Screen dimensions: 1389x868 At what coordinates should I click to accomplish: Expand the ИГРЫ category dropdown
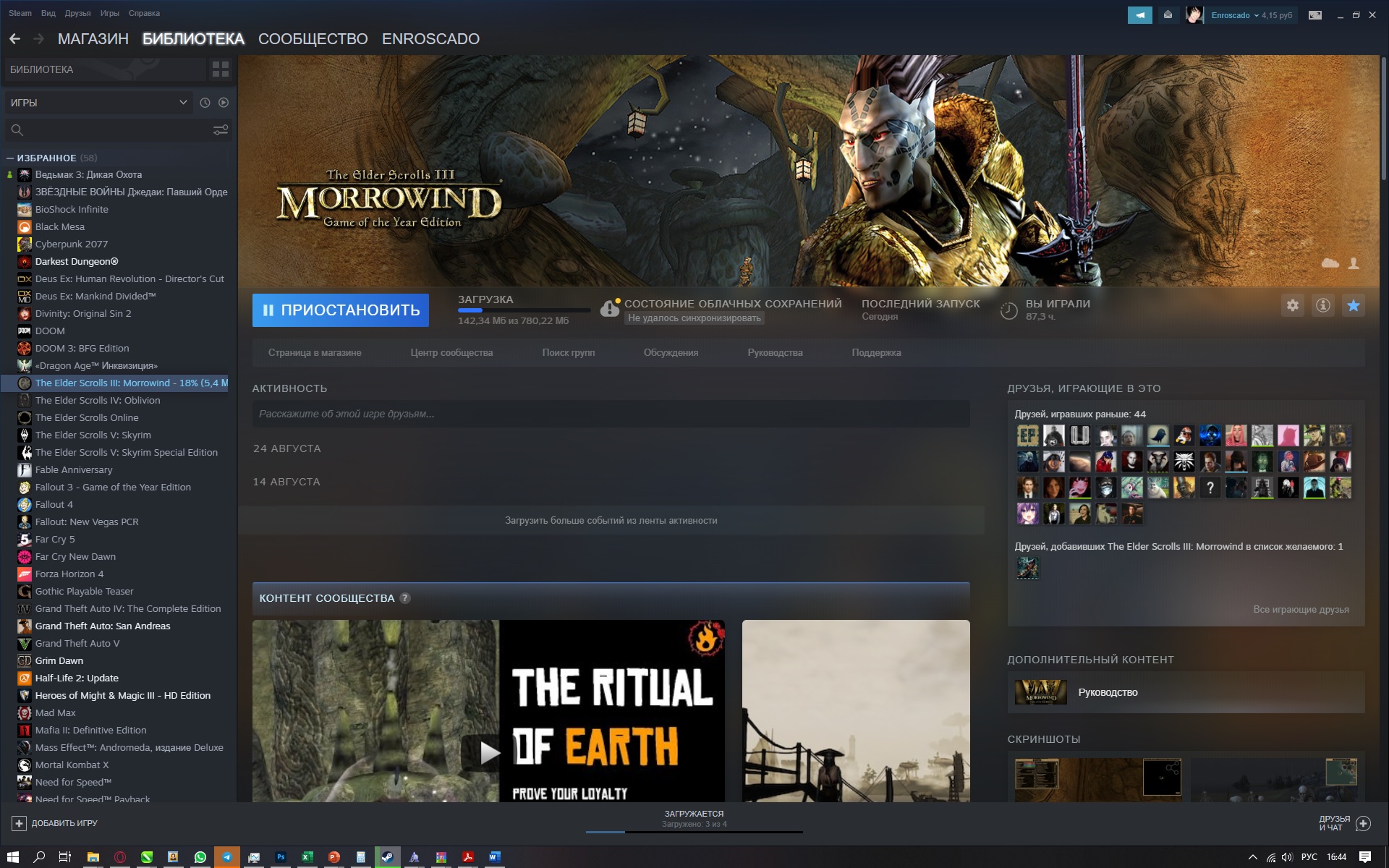coord(182,103)
